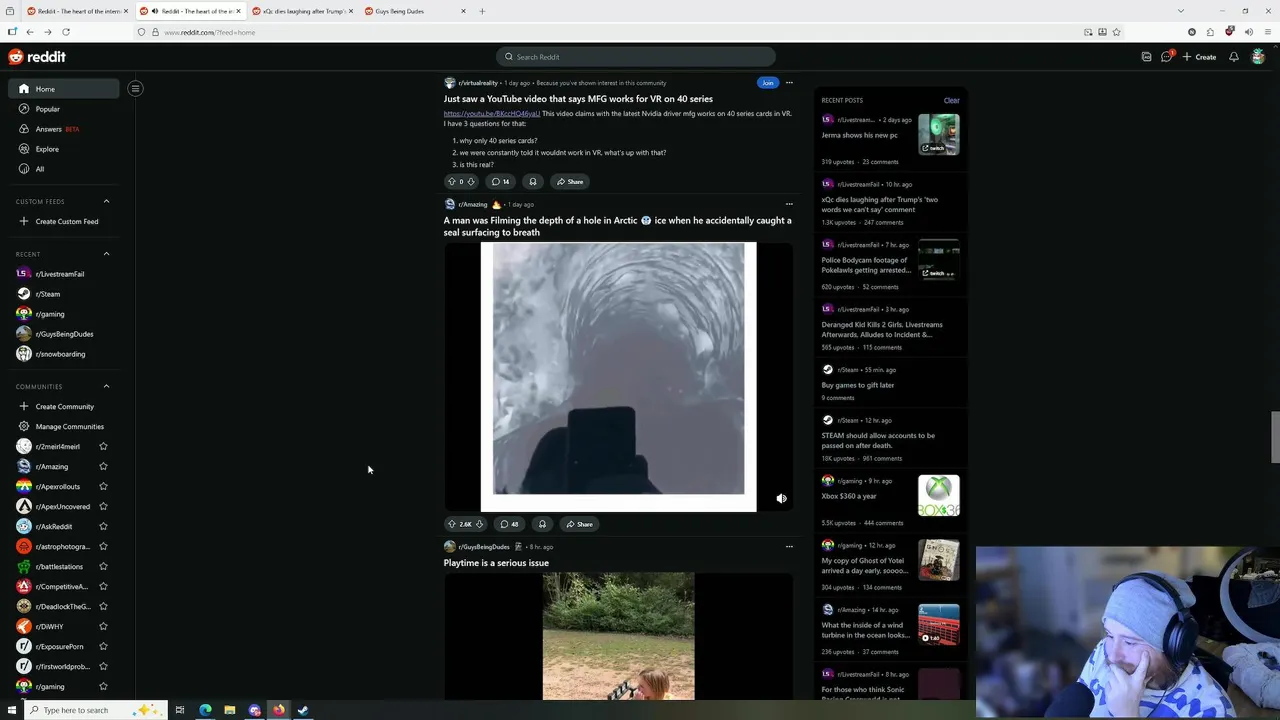Click Create Community

point(64,406)
